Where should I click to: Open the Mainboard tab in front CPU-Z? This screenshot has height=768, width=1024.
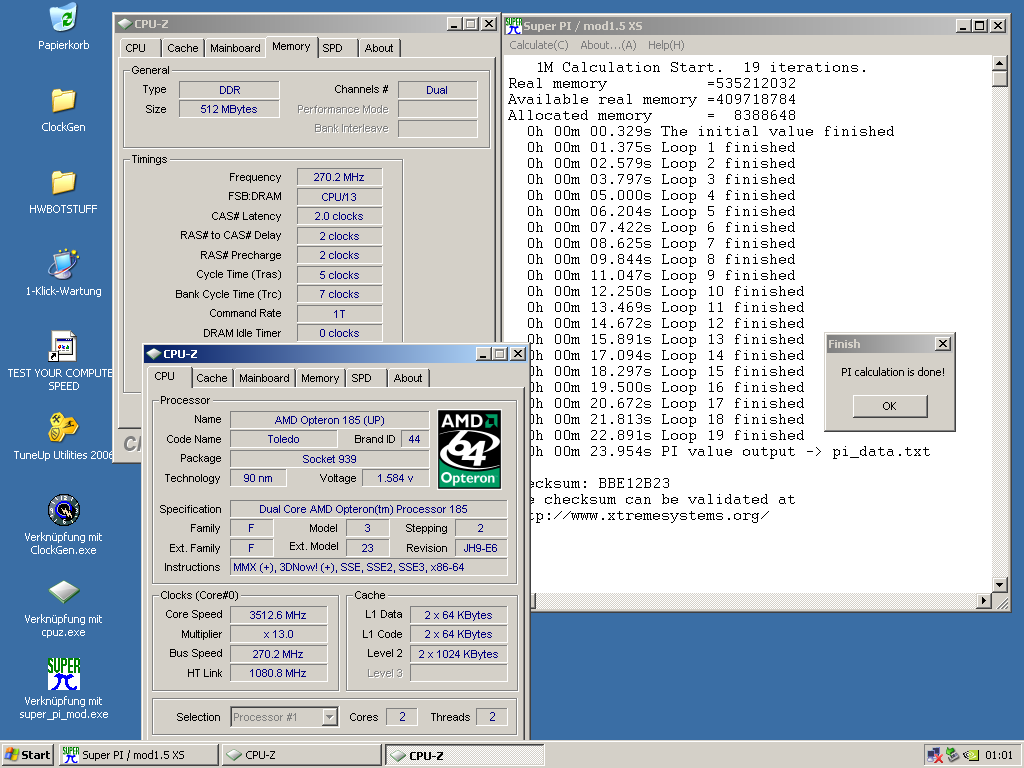[x=264, y=378]
